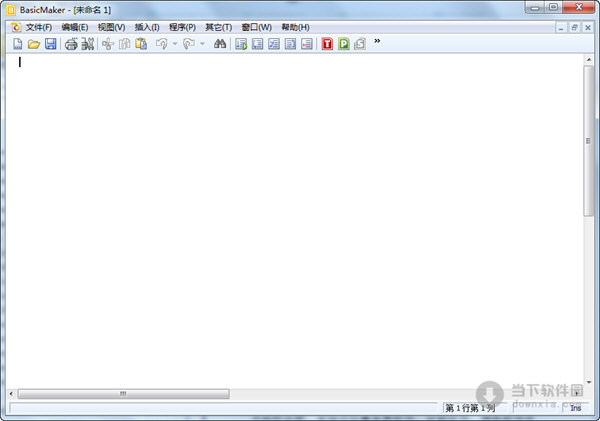The width and height of the screenshot is (600, 421).
Task: Click the script icon with red arrow
Action: (307, 44)
